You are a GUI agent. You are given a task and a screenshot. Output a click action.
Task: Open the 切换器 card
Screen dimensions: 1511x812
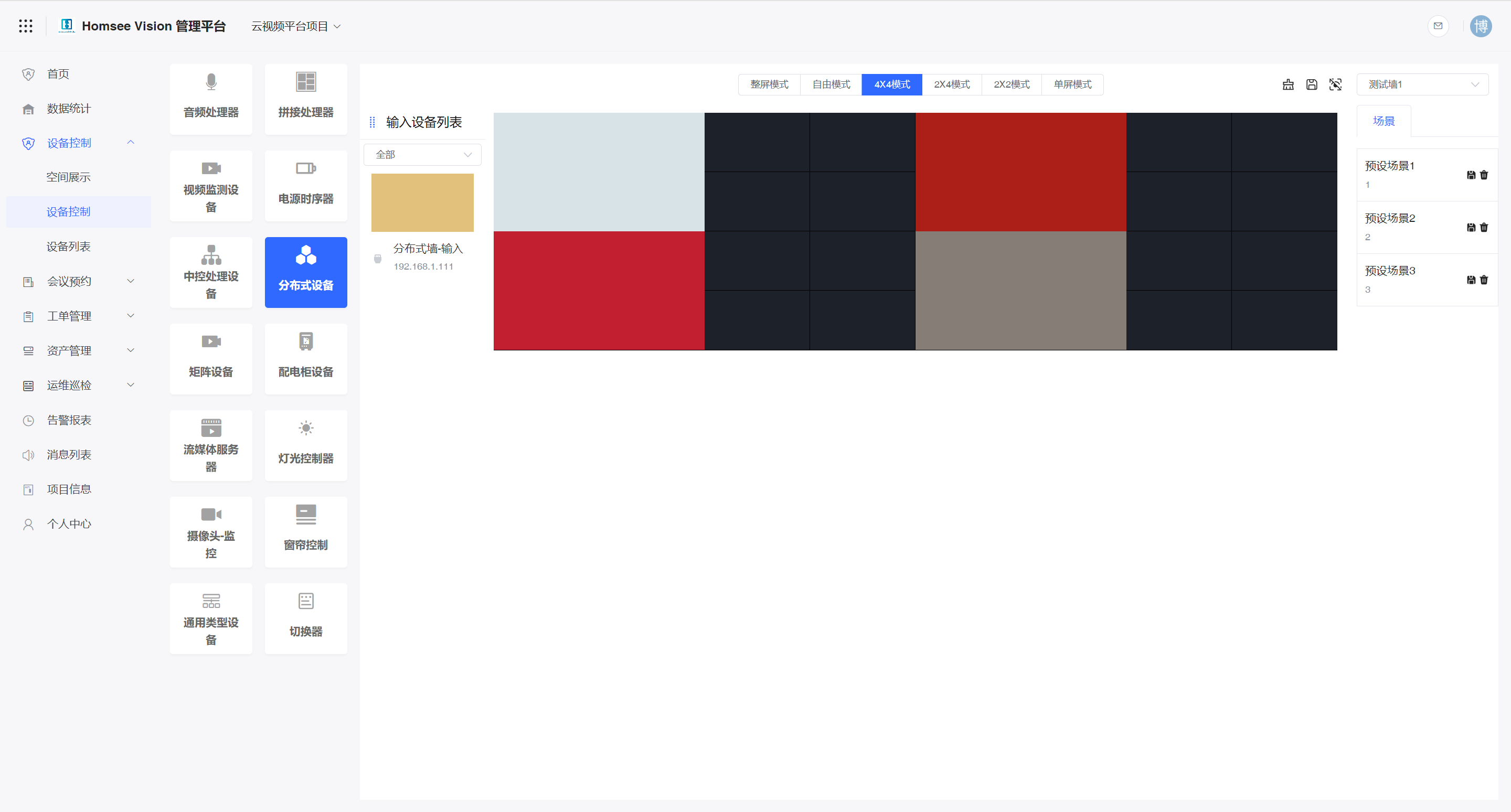coord(305,618)
